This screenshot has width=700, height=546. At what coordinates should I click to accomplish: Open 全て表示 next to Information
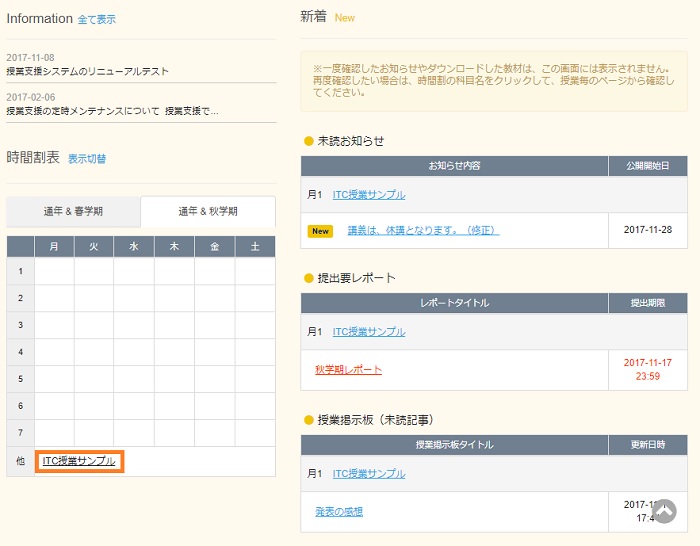[x=96, y=20]
